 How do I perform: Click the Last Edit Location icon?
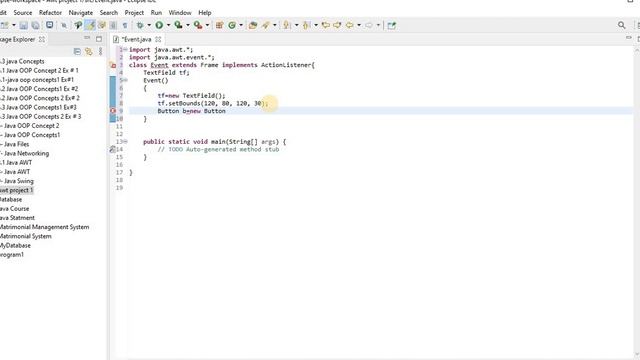click(325, 25)
